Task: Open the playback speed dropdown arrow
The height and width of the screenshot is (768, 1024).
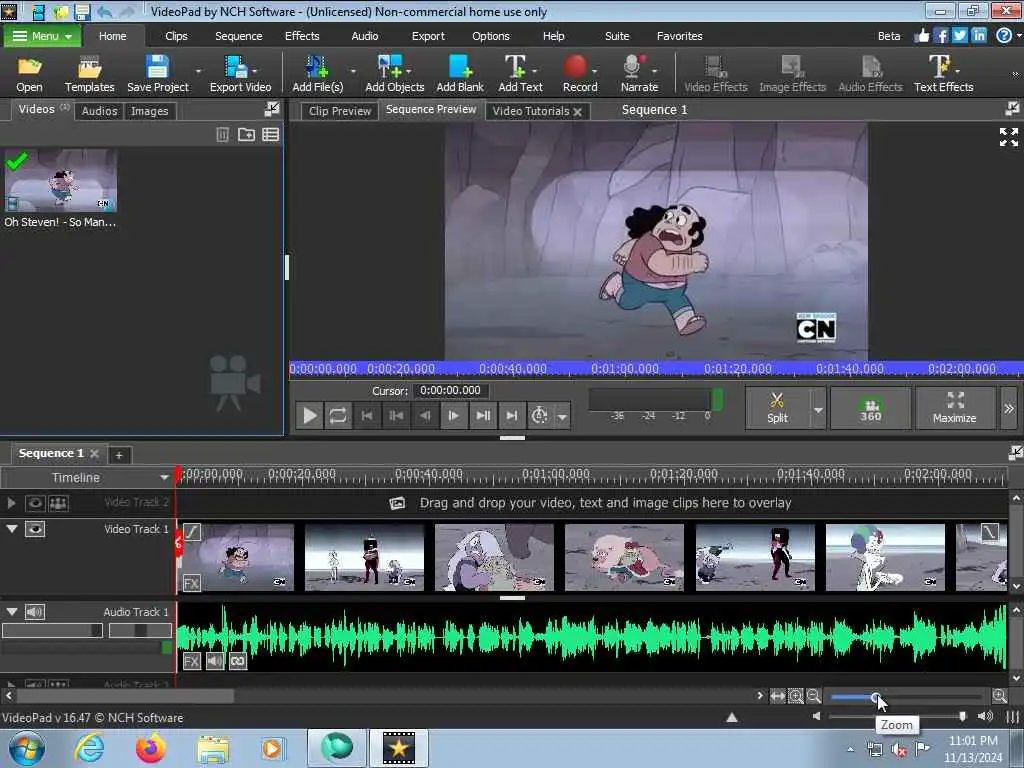Action: 562,416
